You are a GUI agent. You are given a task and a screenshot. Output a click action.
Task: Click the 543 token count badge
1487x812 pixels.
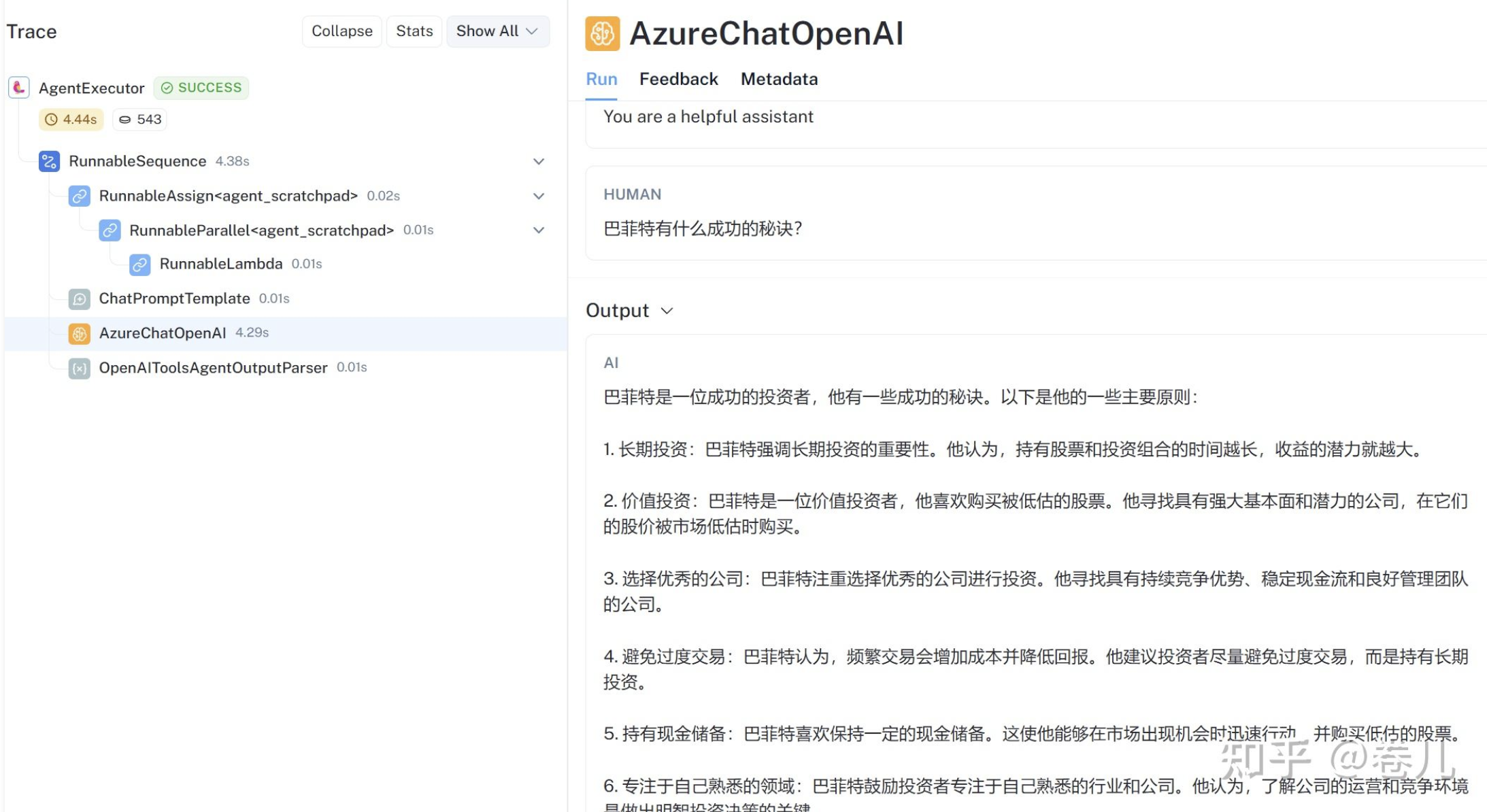[140, 120]
